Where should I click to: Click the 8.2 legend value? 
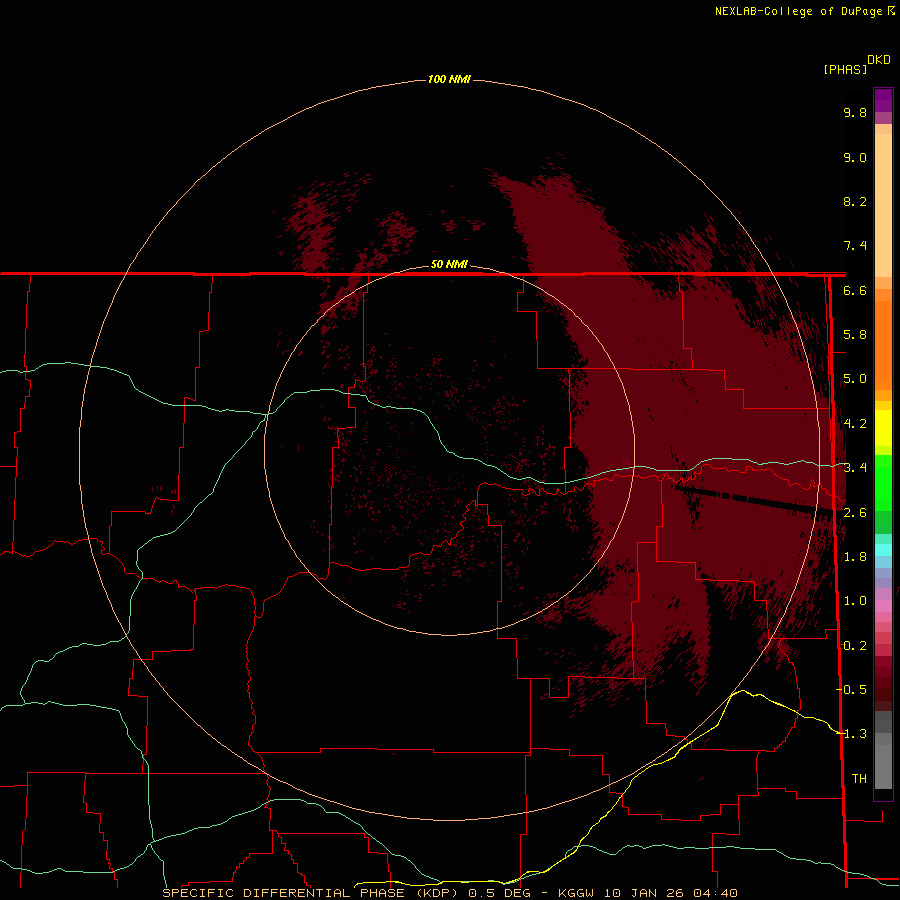pyautogui.click(x=855, y=201)
